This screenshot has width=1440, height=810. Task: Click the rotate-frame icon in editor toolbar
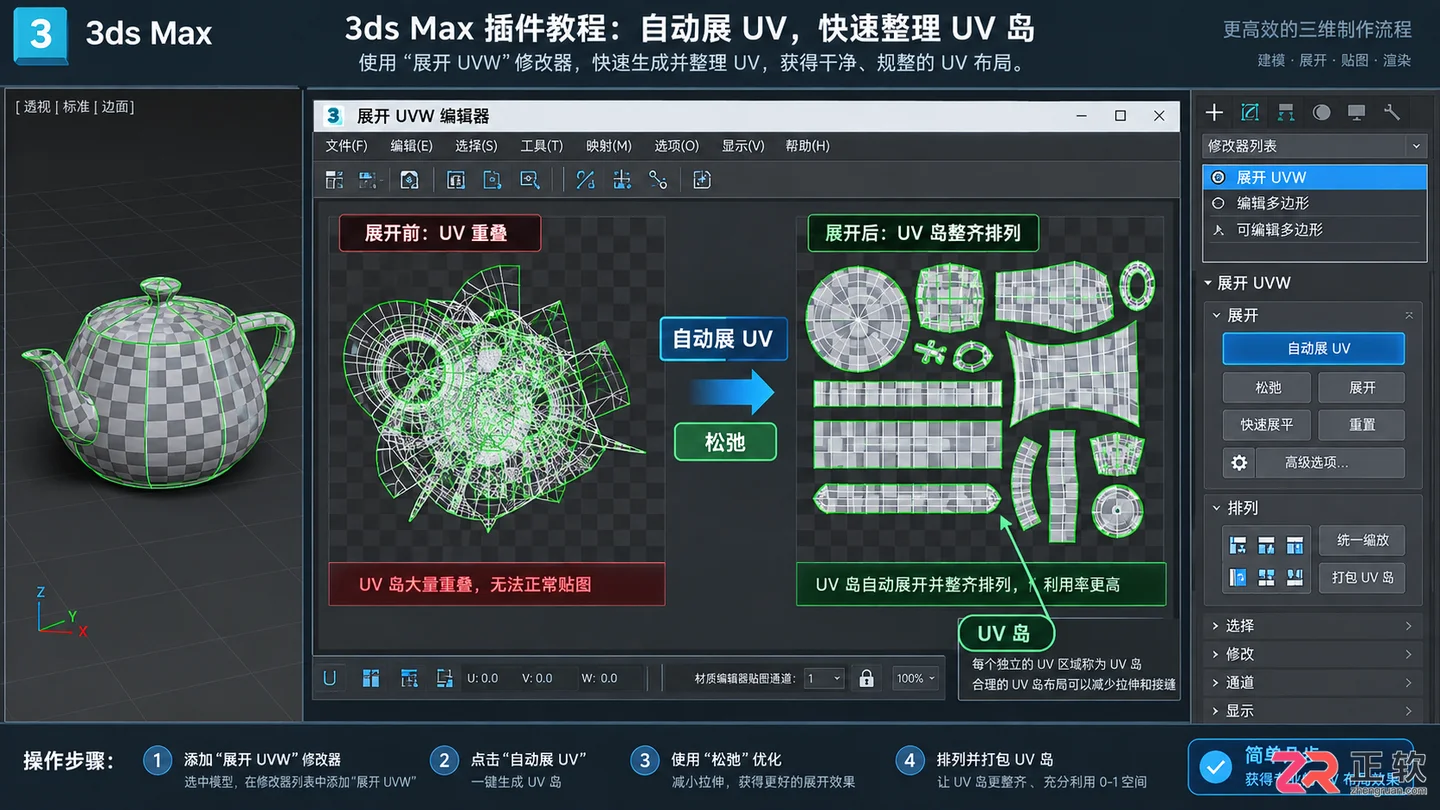click(x=492, y=180)
